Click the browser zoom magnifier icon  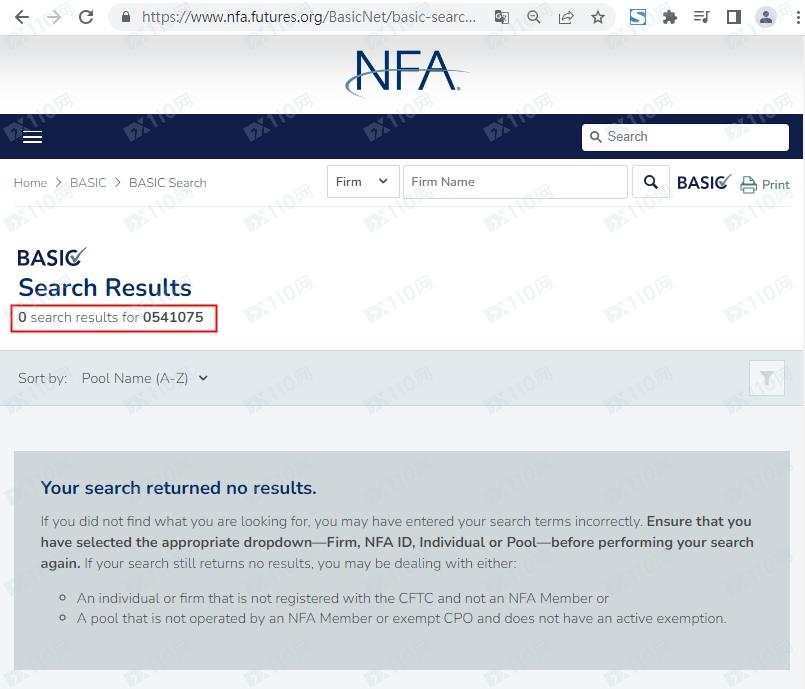coord(534,17)
